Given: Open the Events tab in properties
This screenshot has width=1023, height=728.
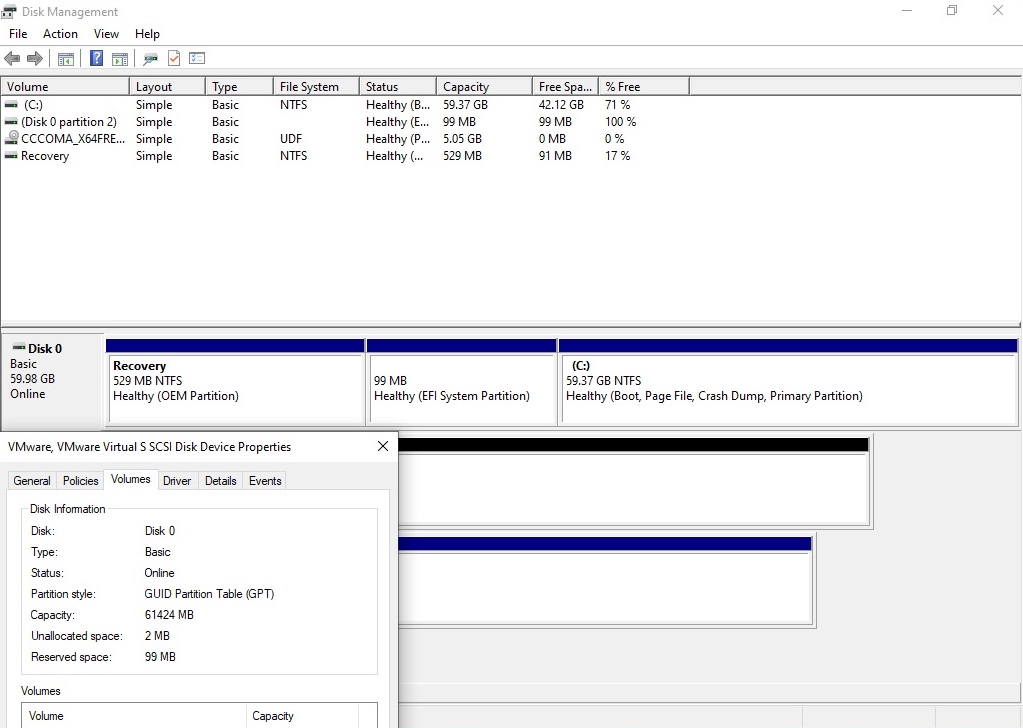Looking at the screenshot, I should pos(265,481).
